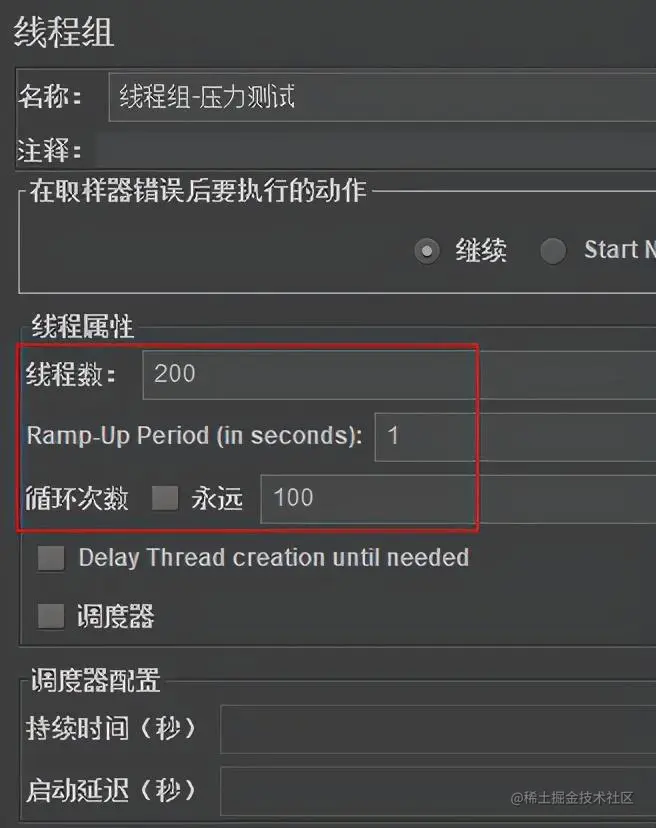Click the 在取样器错误后要执行的动作 group title

[198, 190]
